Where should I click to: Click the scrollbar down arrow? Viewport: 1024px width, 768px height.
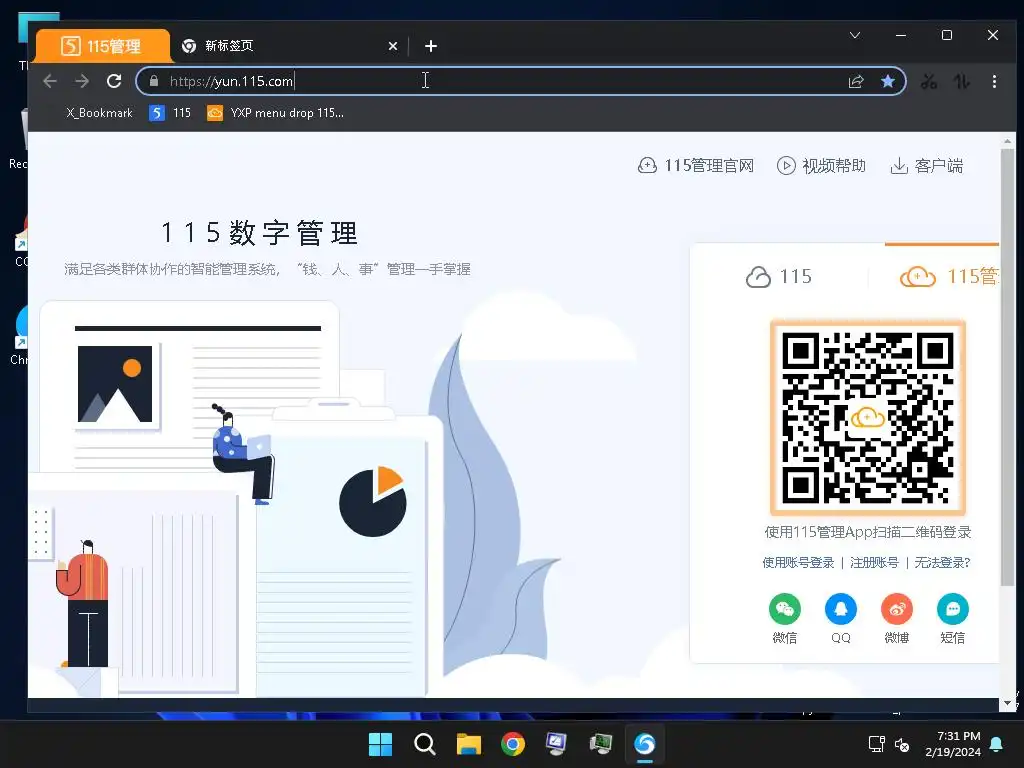pyautogui.click(x=1008, y=703)
